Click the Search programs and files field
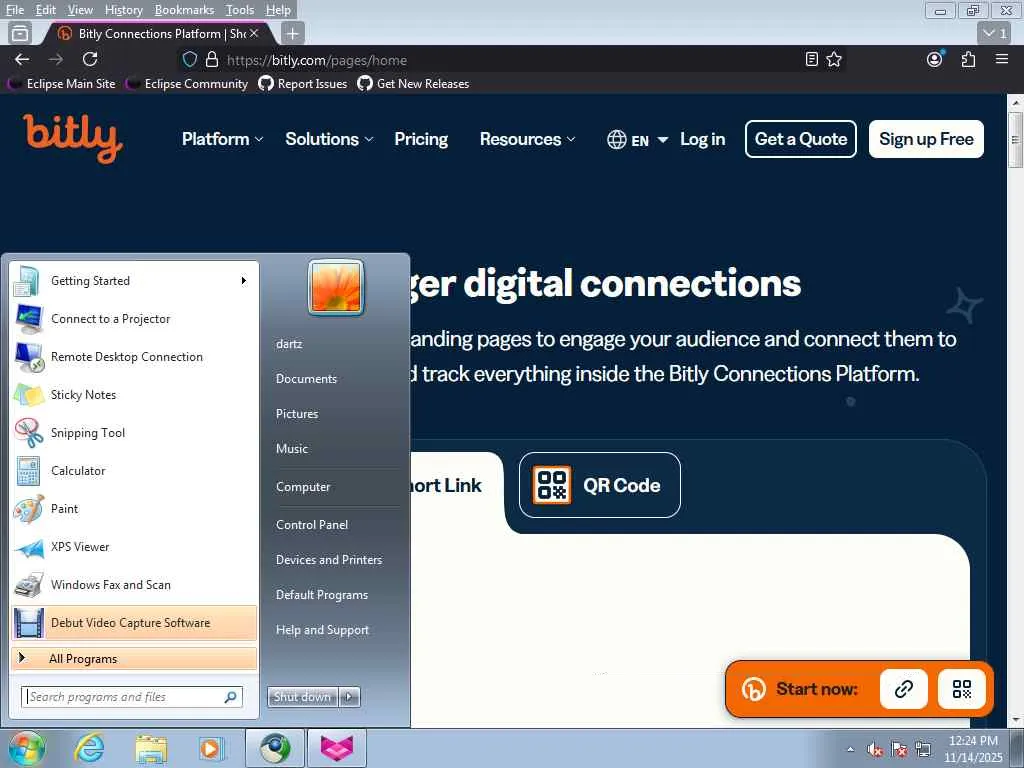 click(x=132, y=697)
